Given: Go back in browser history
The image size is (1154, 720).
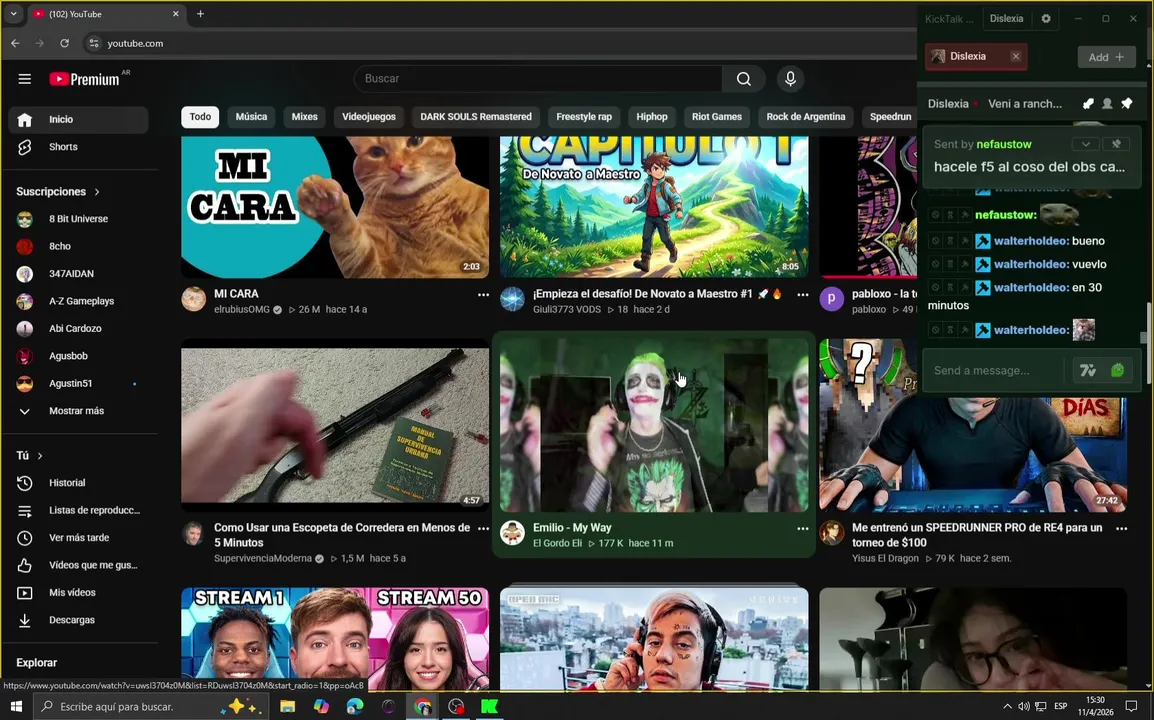Looking at the screenshot, I should (15, 43).
